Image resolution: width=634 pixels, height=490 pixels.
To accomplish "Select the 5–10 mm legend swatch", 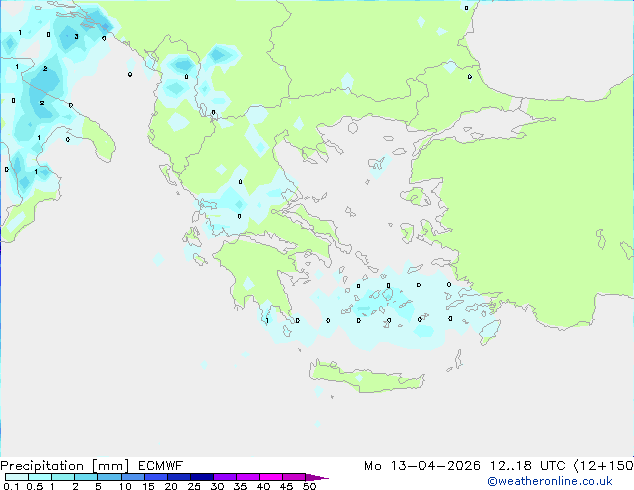I will [x=109, y=477].
